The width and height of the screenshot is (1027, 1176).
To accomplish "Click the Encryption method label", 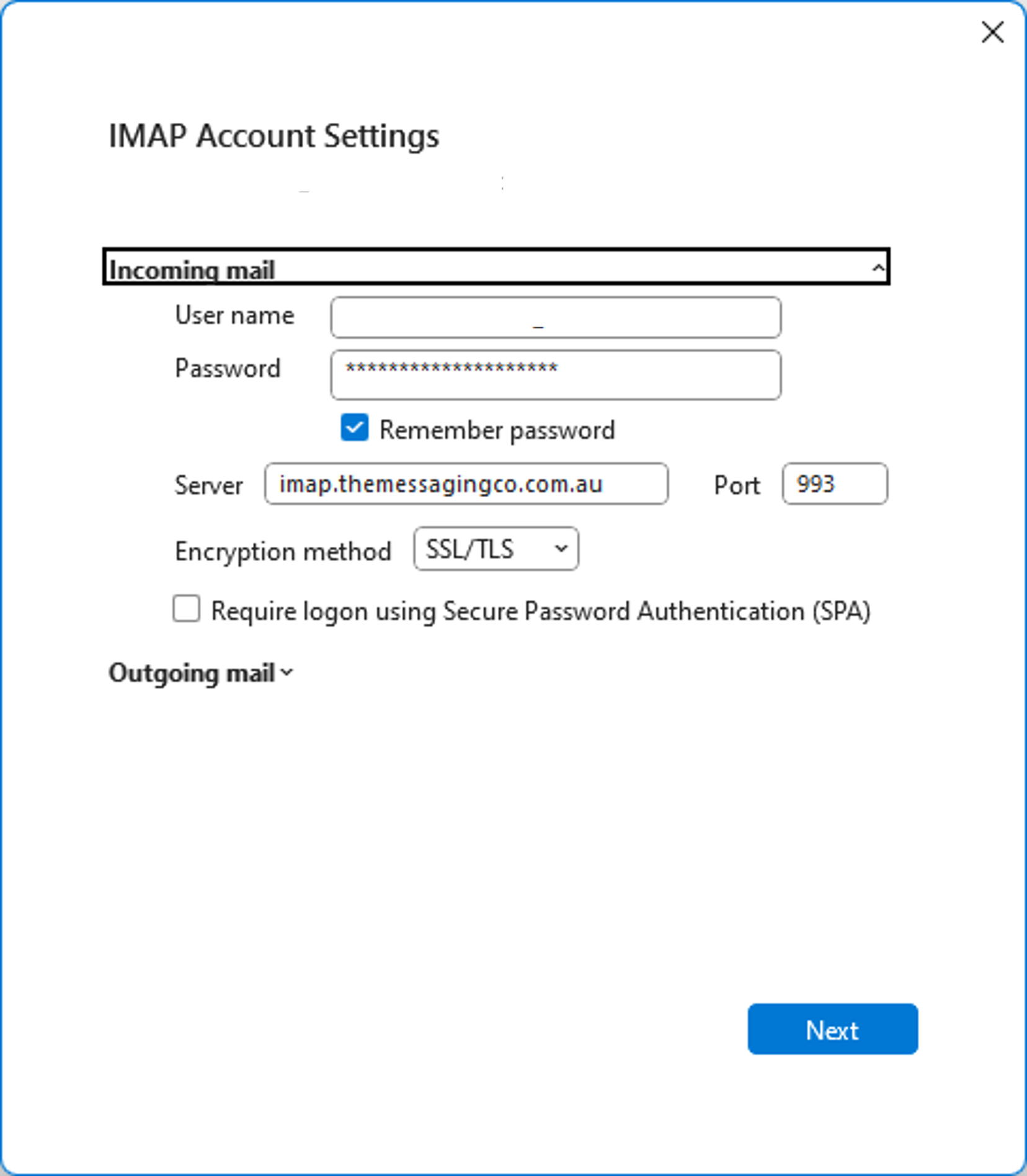I will 283,551.
